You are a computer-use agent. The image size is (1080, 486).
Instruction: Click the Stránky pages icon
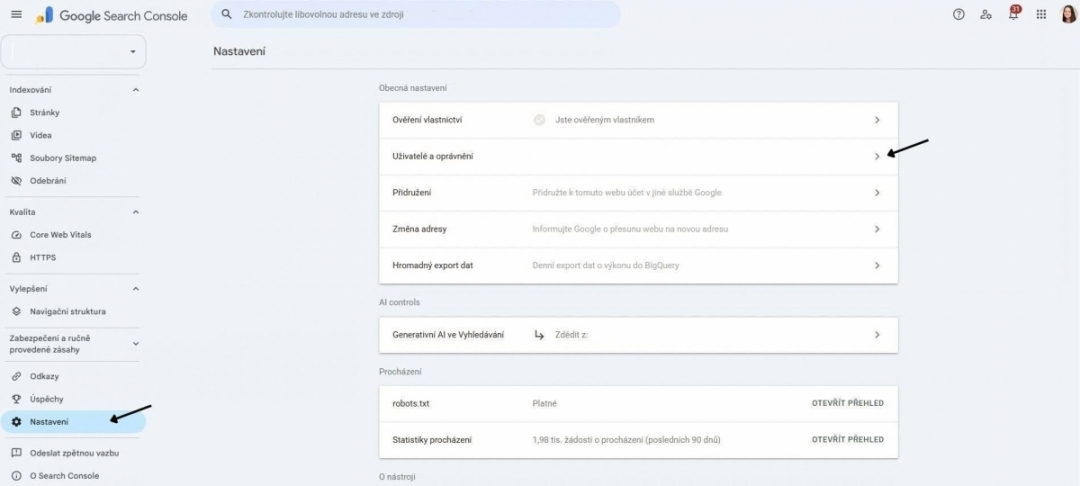click(17, 112)
